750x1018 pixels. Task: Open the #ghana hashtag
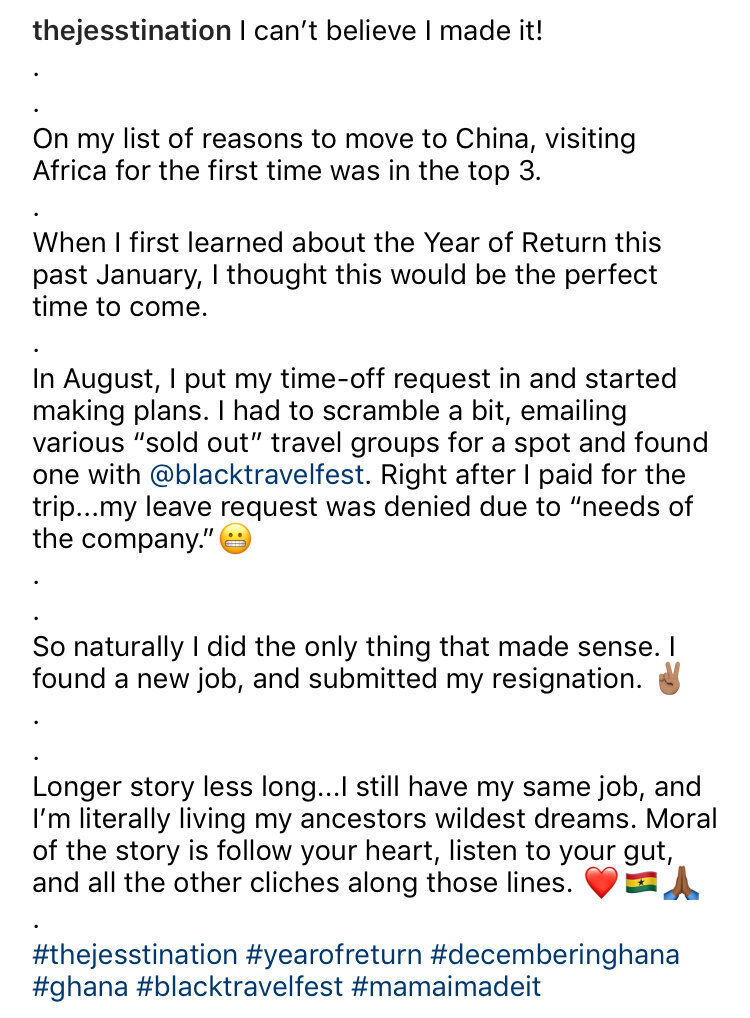pos(81,987)
